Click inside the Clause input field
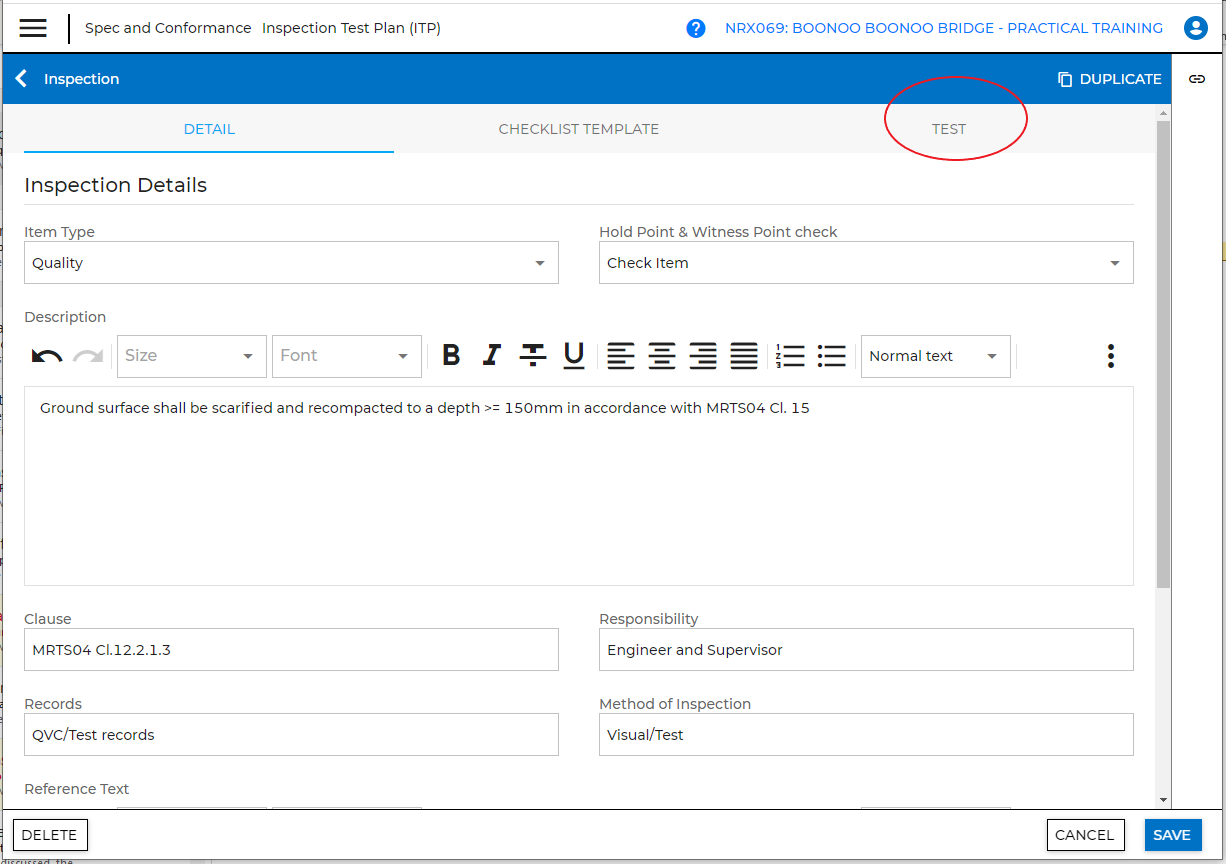Viewport: 1226px width, 864px height. click(291, 649)
